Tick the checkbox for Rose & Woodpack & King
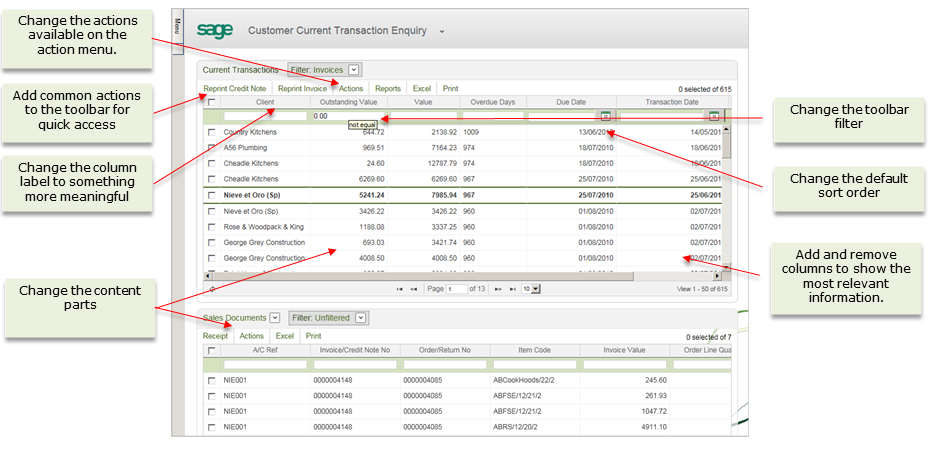The height and width of the screenshot is (453, 945). point(212,227)
